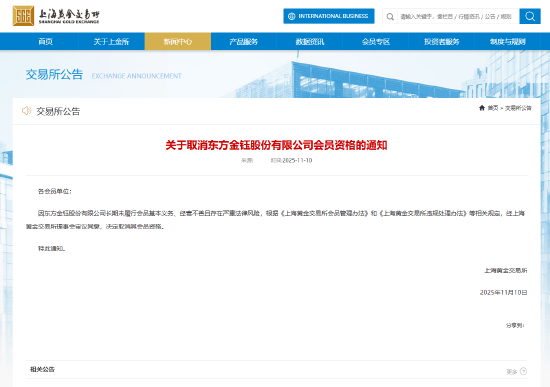550x387 pixels.
Task: Click the 更多 link in related announcements
Action: coord(512,372)
